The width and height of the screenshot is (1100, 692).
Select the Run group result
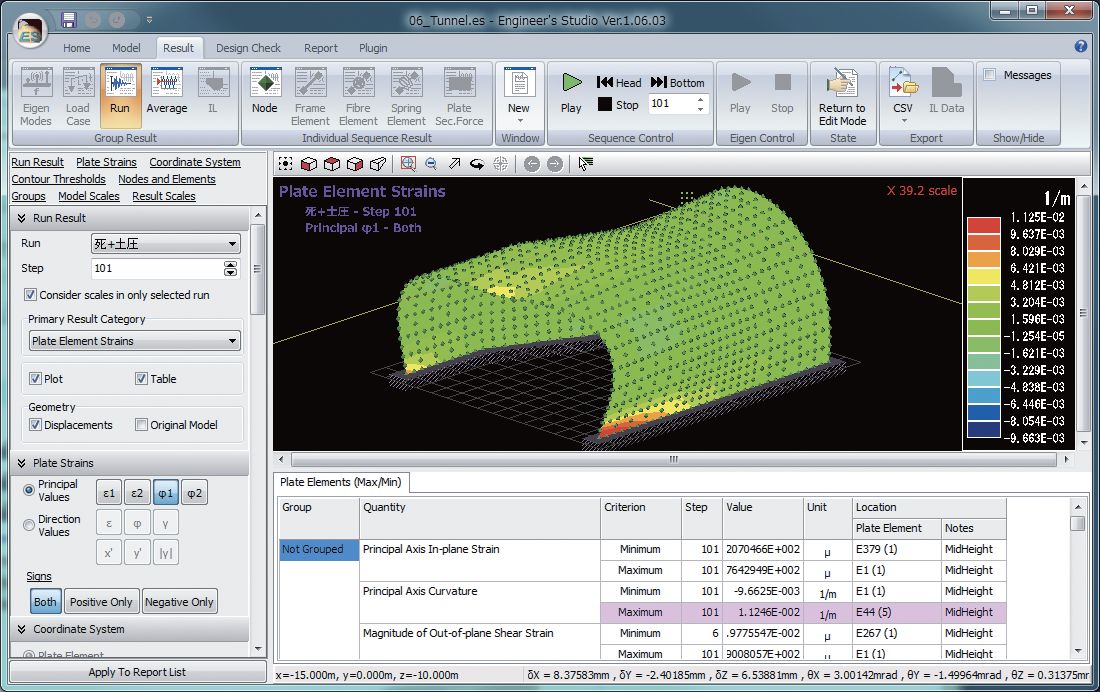pyautogui.click(x=120, y=97)
